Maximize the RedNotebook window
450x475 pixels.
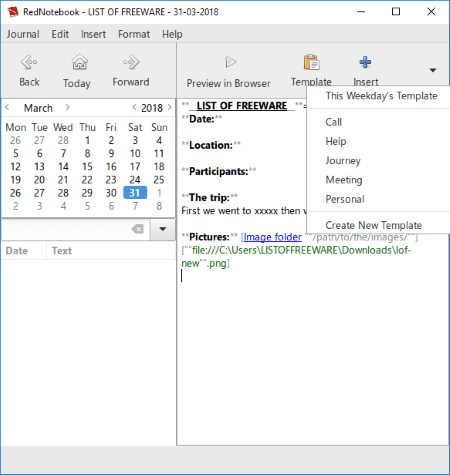[396, 12]
